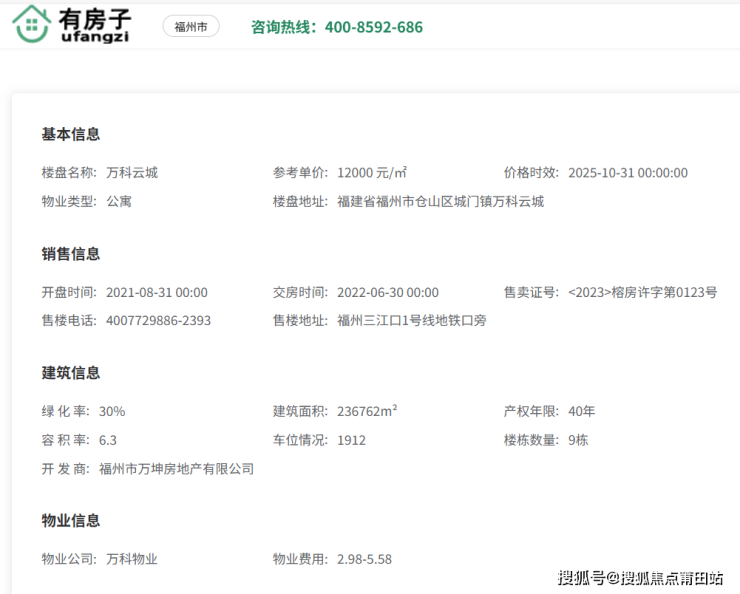Click the property name 万科云城
The width and height of the screenshot is (740, 594).
click(132, 172)
